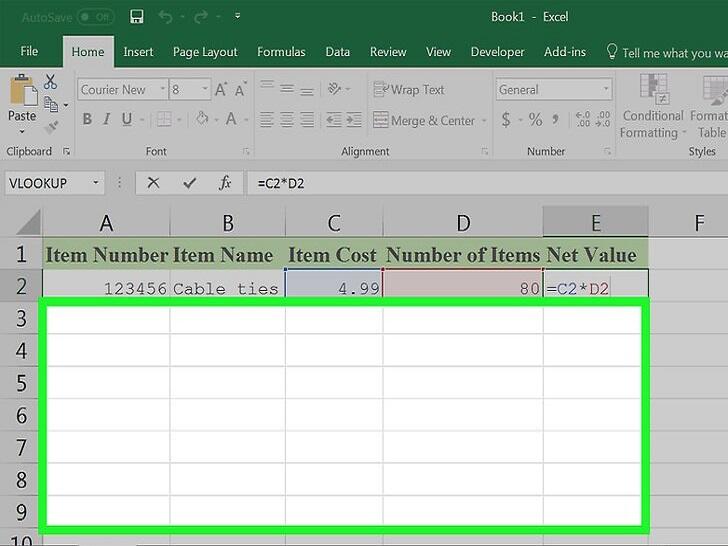The width and height of the screenshot is (728, 546).
Task: Confirm formula with checkmark icon
Action: (x=189, y=183)
